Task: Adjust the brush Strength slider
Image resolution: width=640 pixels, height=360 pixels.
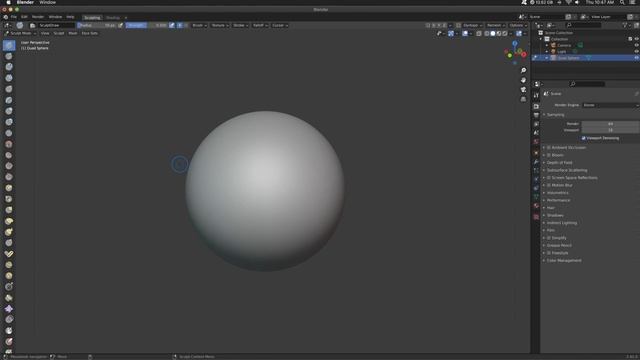Action: coord(147,25)
